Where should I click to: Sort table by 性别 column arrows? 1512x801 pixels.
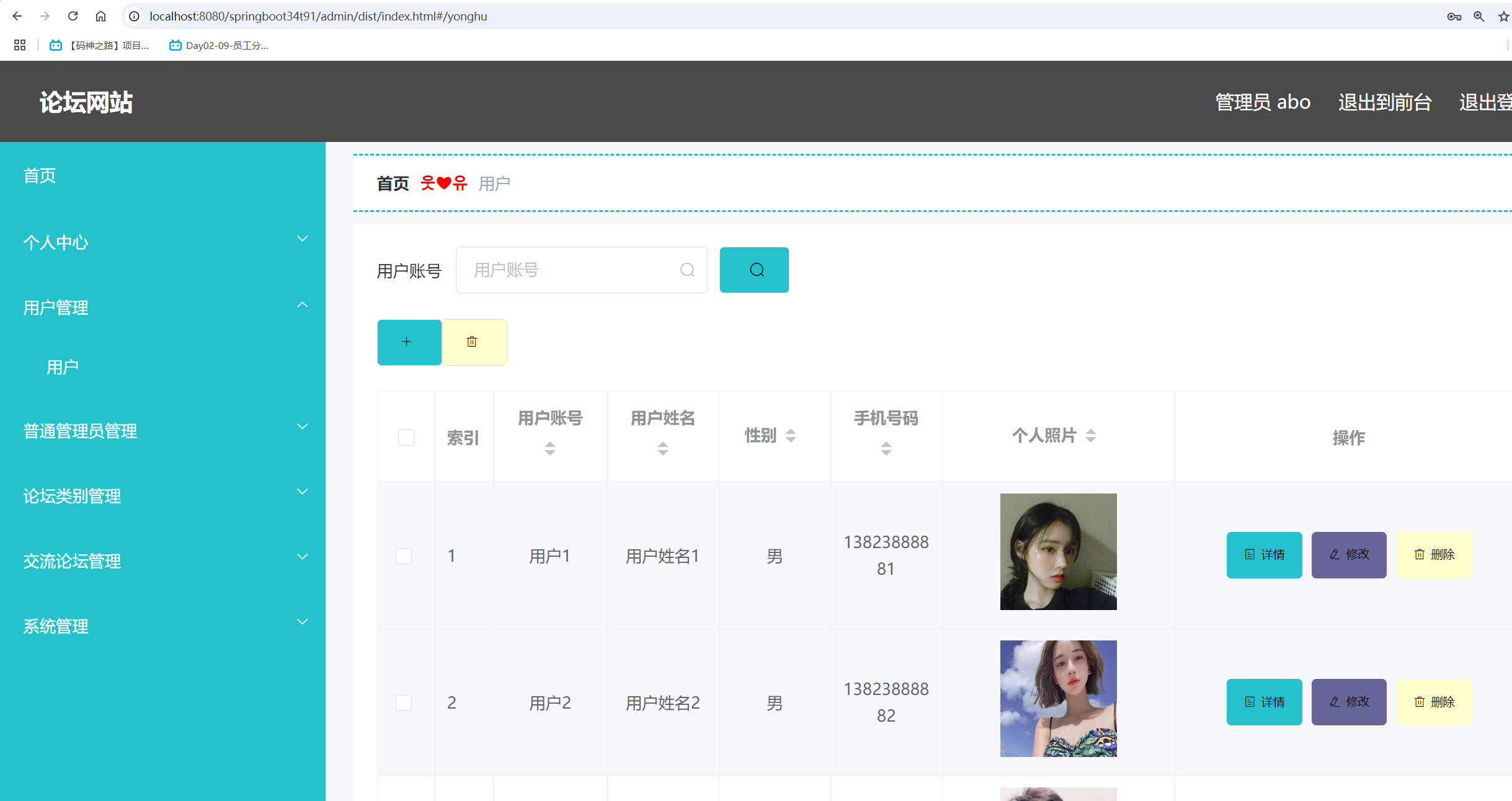tap(790, 436)
